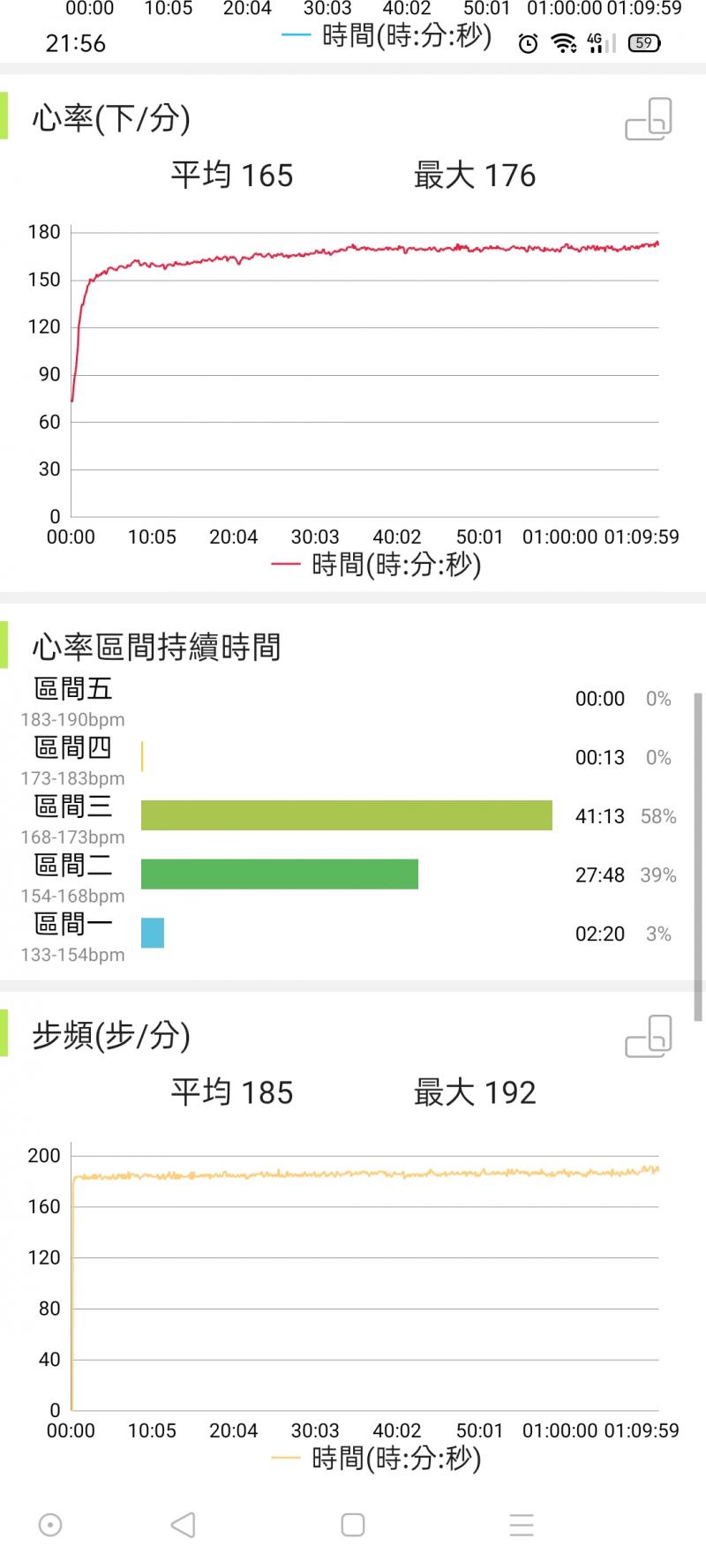706x1568 pixels.
Task: Tap the circle dot navigation icon
Action: click(50, 1525)
